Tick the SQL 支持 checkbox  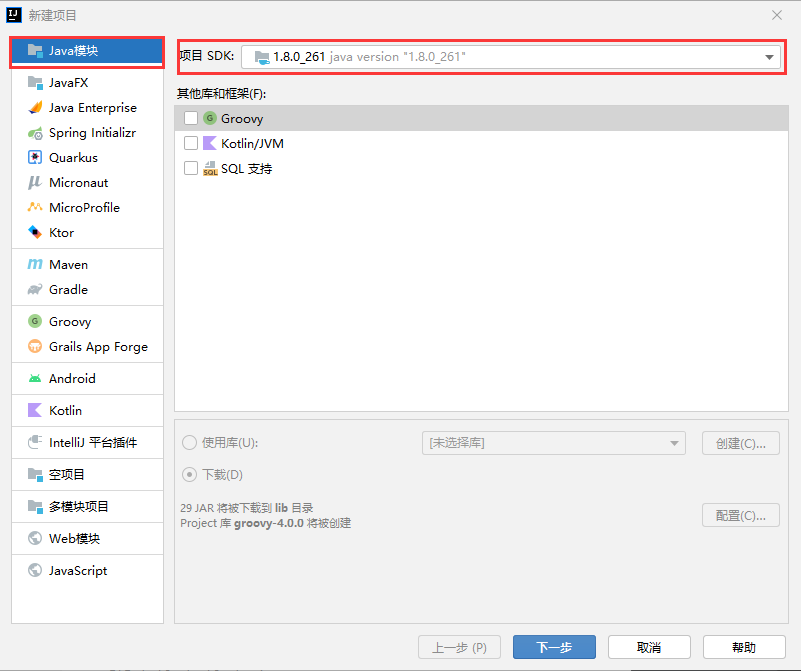tap(191, 169)
